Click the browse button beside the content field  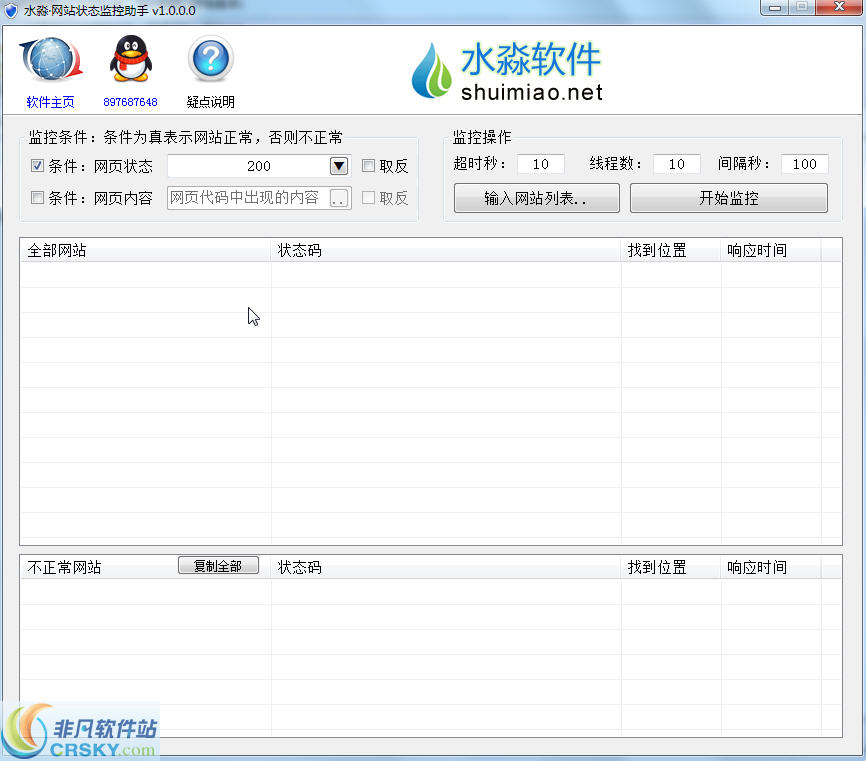337,197
